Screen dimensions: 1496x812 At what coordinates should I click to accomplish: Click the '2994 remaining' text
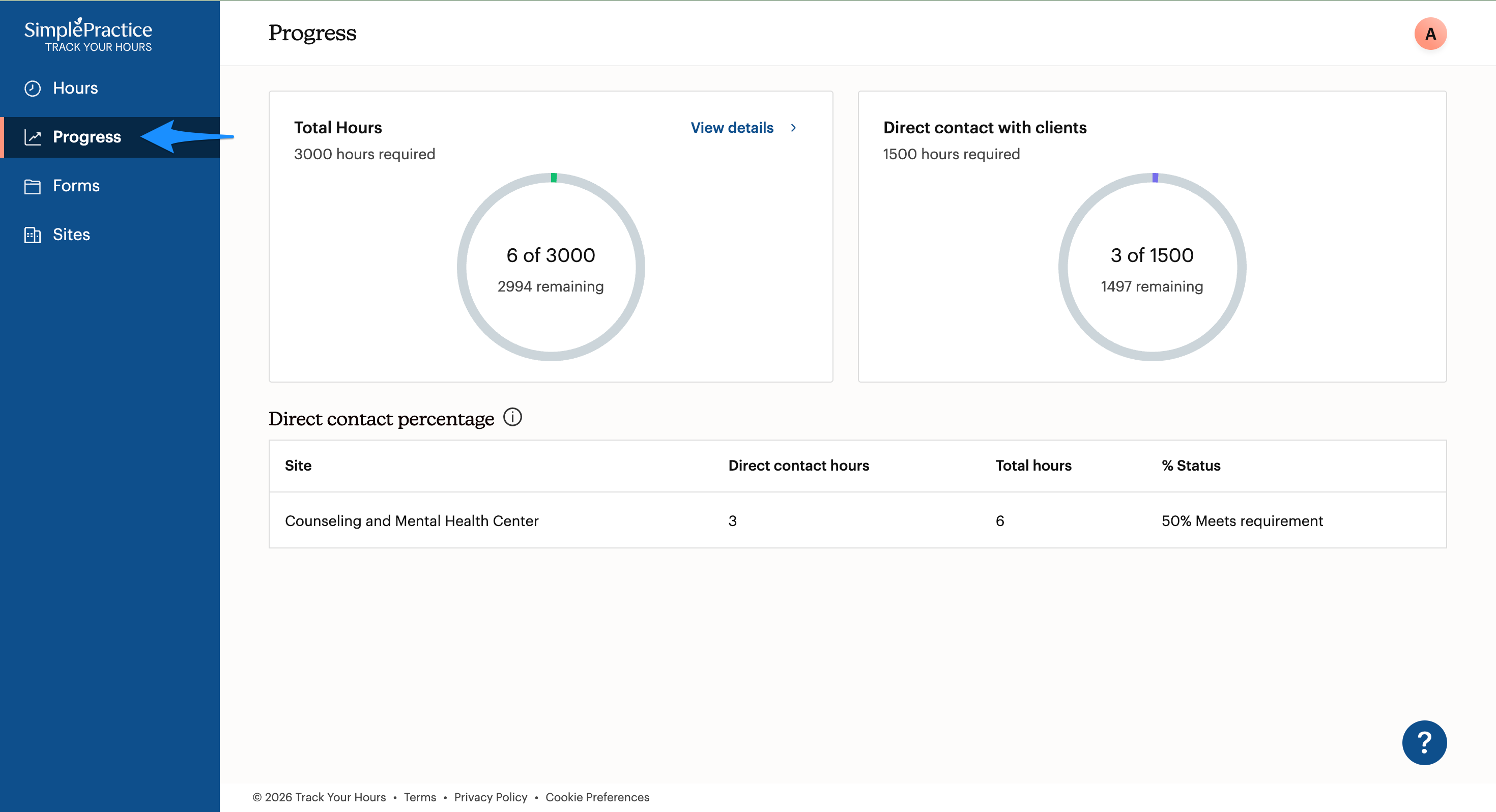[x=551, y=286]
